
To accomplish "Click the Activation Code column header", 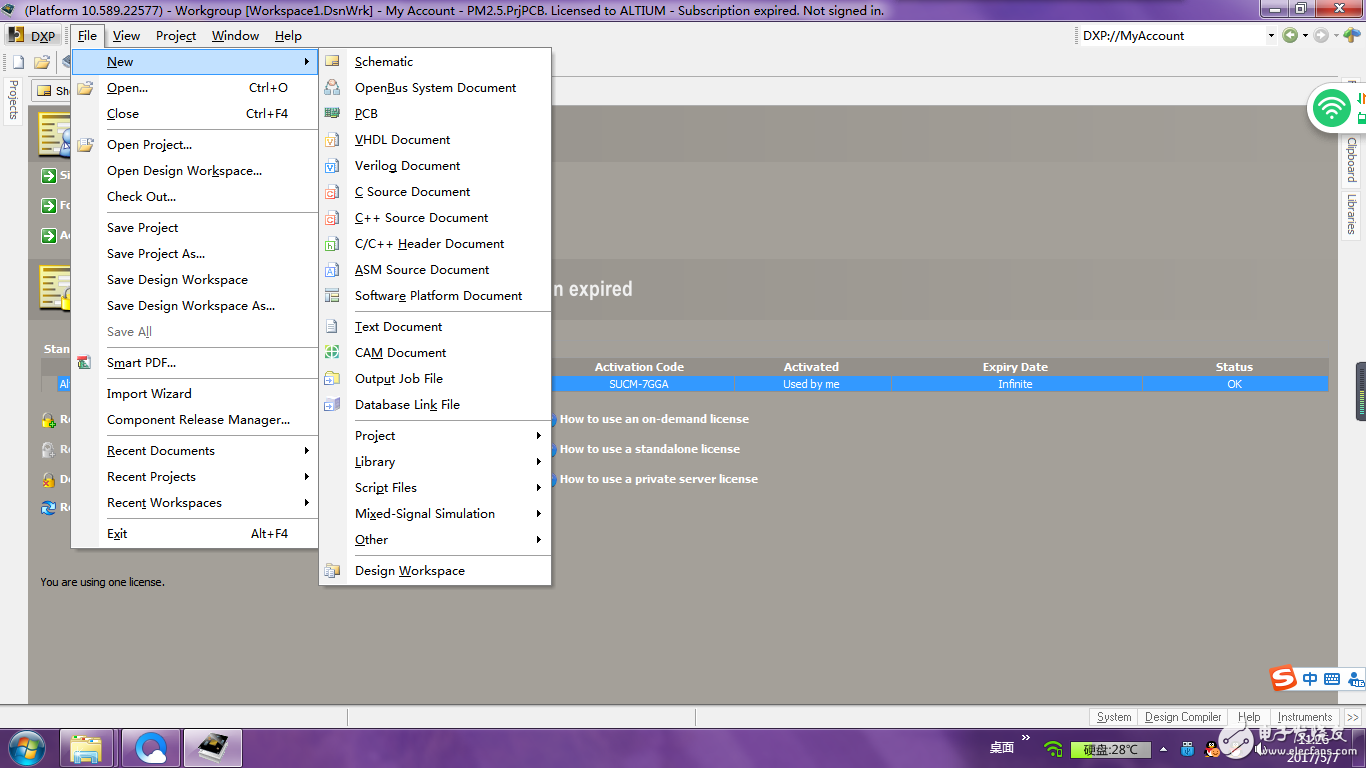I will (639, 367).
